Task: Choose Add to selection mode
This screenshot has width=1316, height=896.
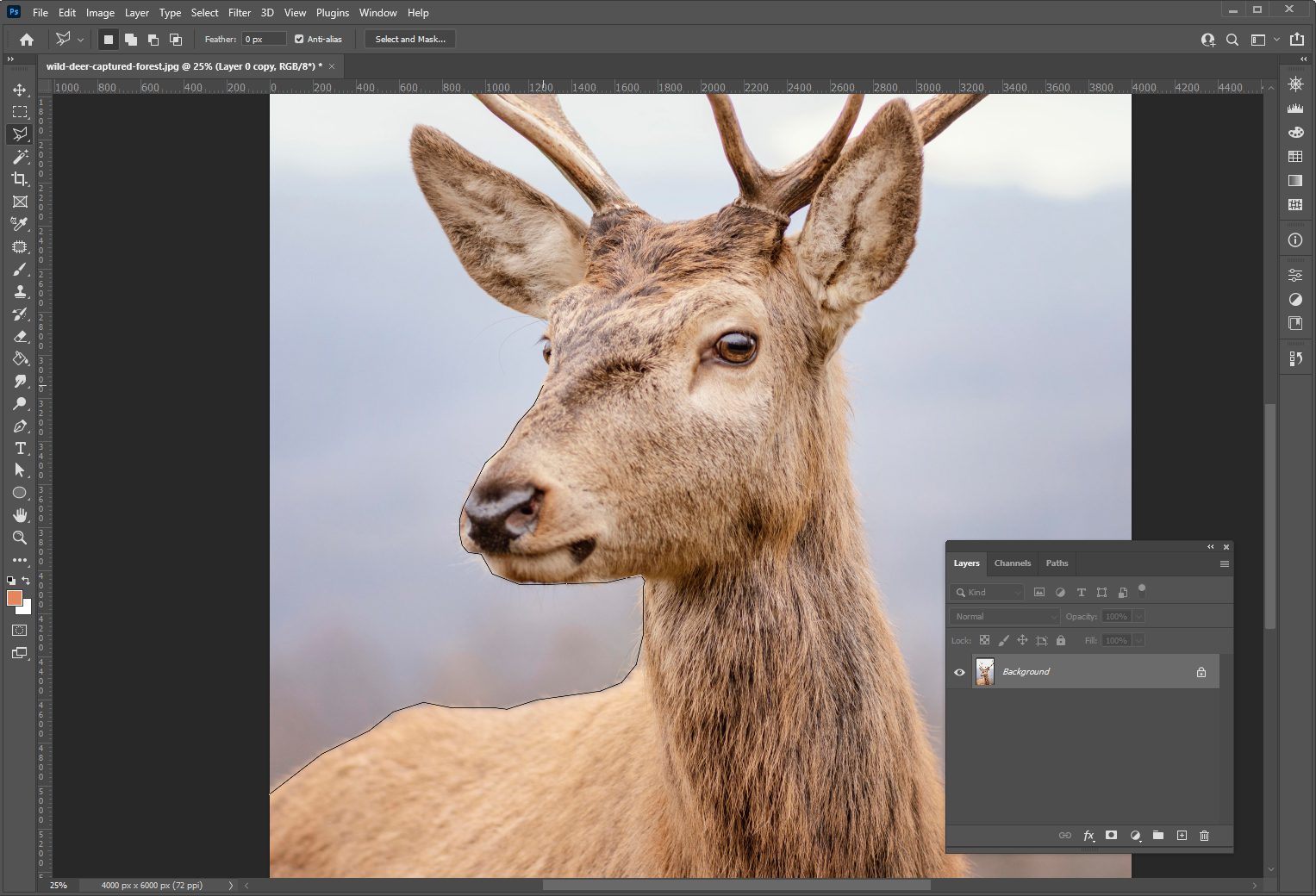Action: 131,39
